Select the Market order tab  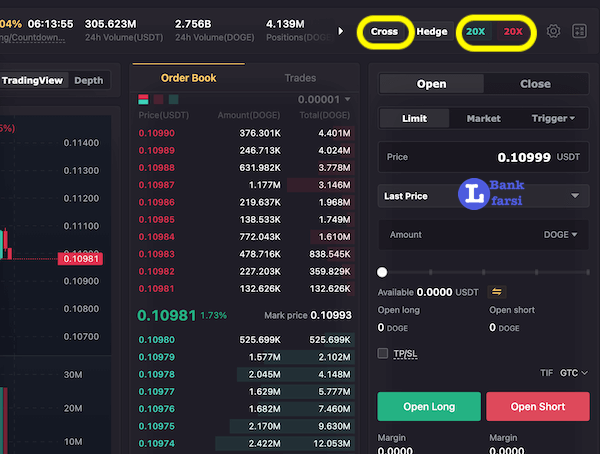[x=484, y=118]
